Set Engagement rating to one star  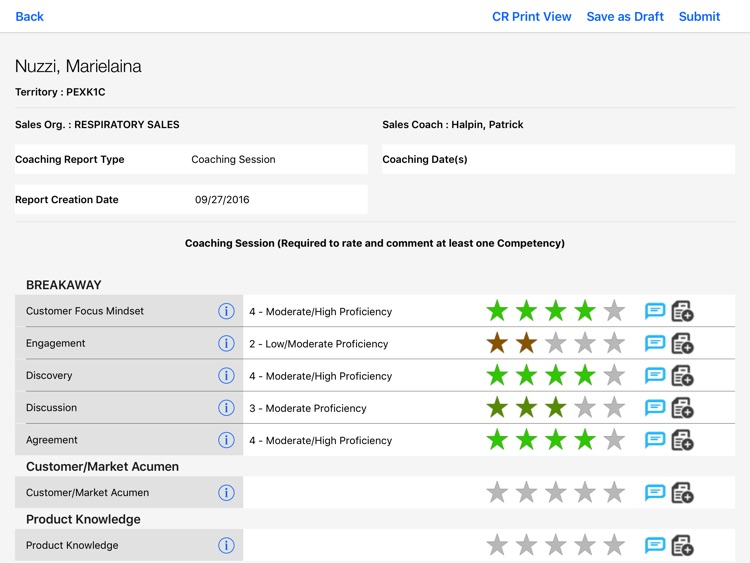click(x=497, y=343)
